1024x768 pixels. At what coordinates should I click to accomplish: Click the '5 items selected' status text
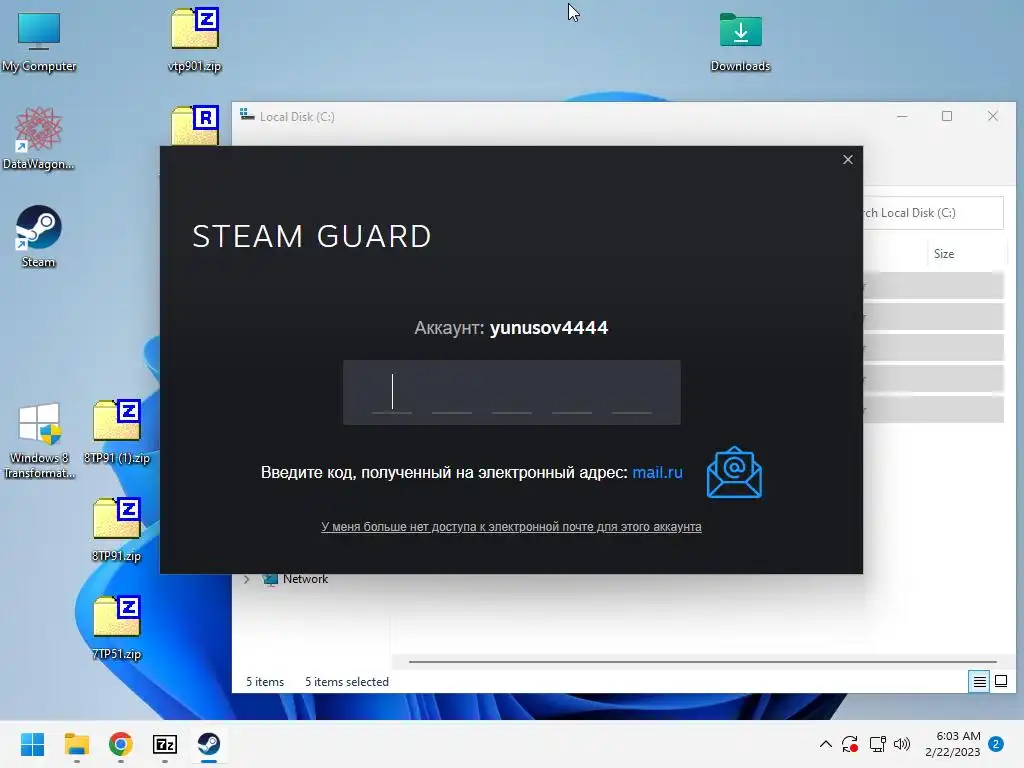(x=347, y=682)
